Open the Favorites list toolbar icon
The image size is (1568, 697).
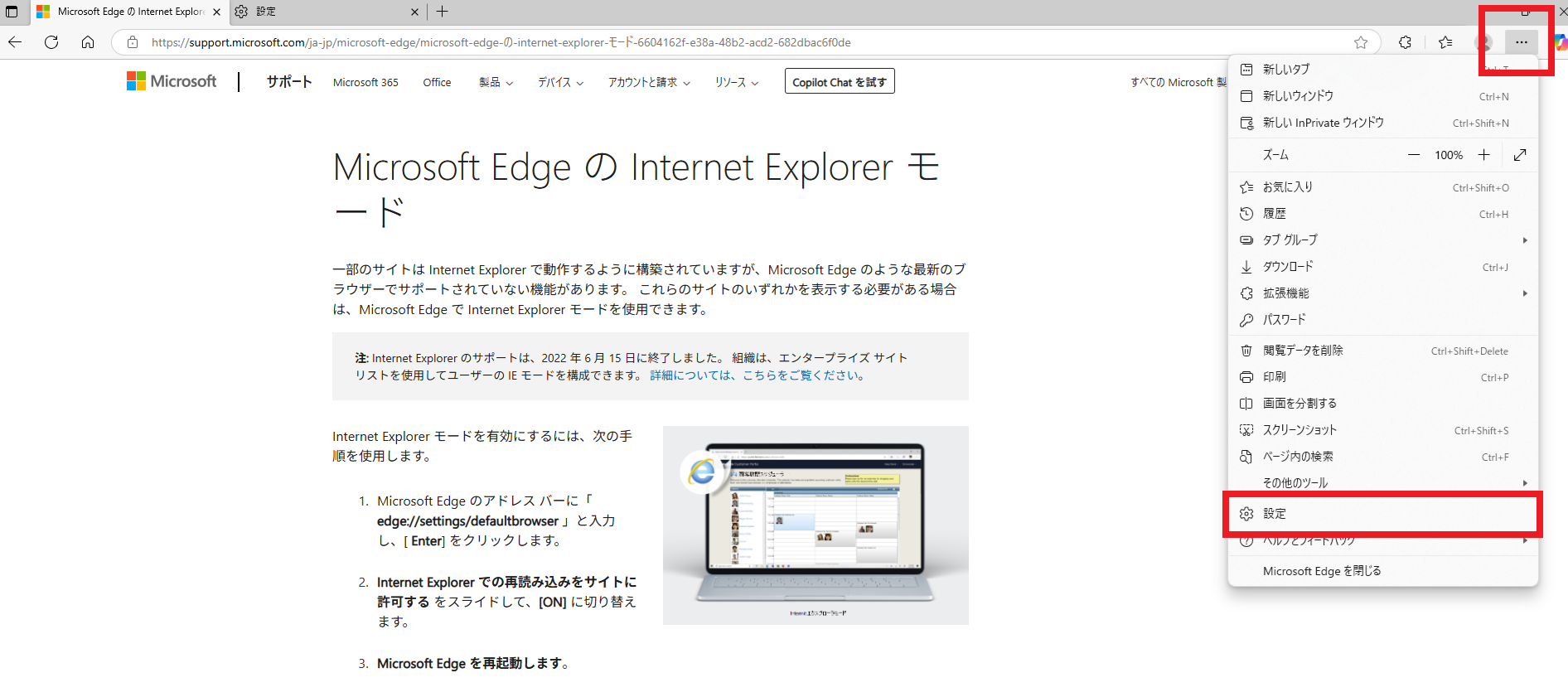point(1445,42)
